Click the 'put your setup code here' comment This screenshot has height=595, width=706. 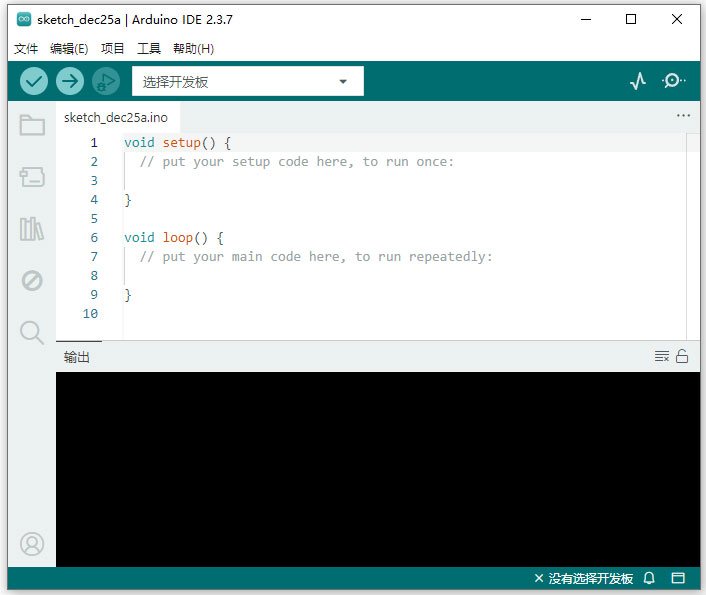pos(297,162)
